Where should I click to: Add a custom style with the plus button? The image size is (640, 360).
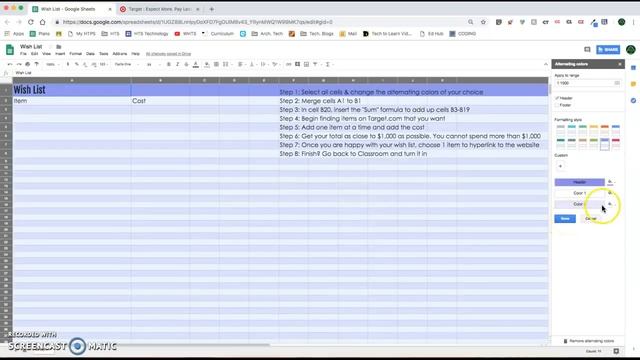click(560, 166)
